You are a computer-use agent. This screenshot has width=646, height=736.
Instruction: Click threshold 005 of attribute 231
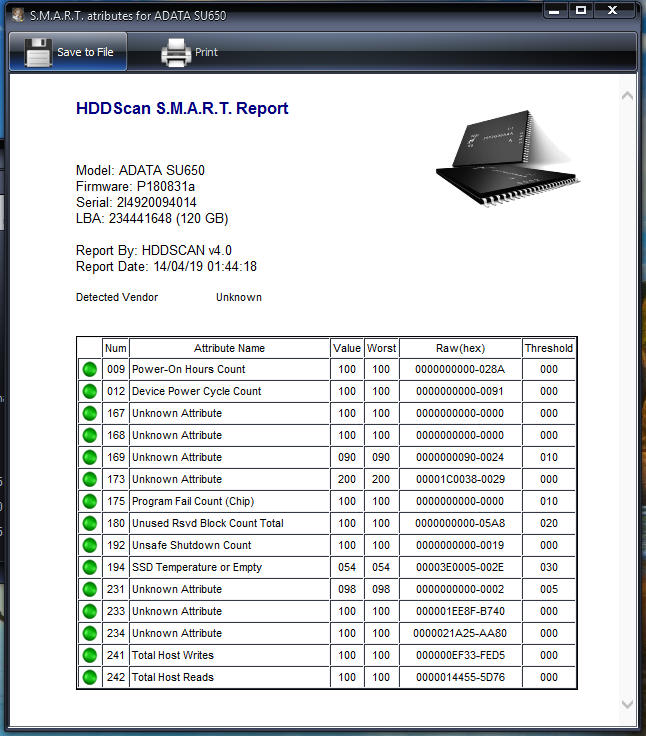point(549,590)
